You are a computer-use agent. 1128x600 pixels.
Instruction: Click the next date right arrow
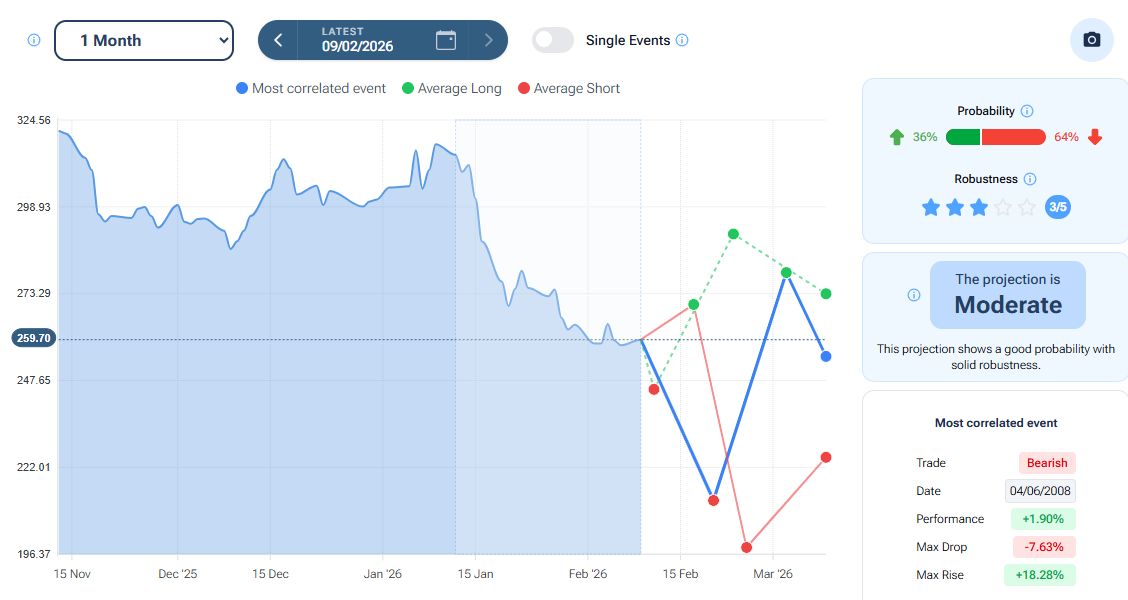[488, 40]
